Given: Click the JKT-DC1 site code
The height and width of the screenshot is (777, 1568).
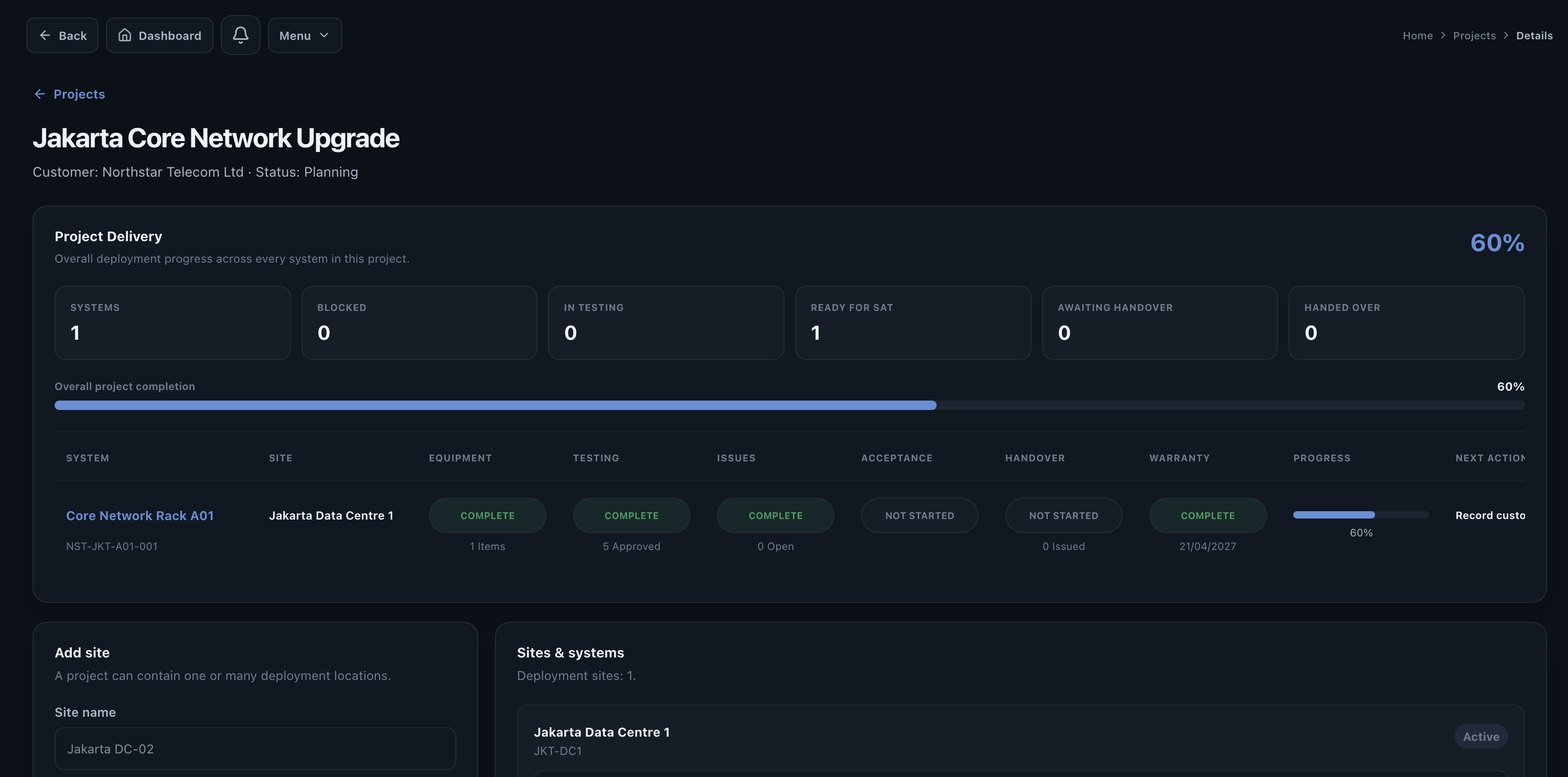Looking at the screenshot, I should [557, 751].
